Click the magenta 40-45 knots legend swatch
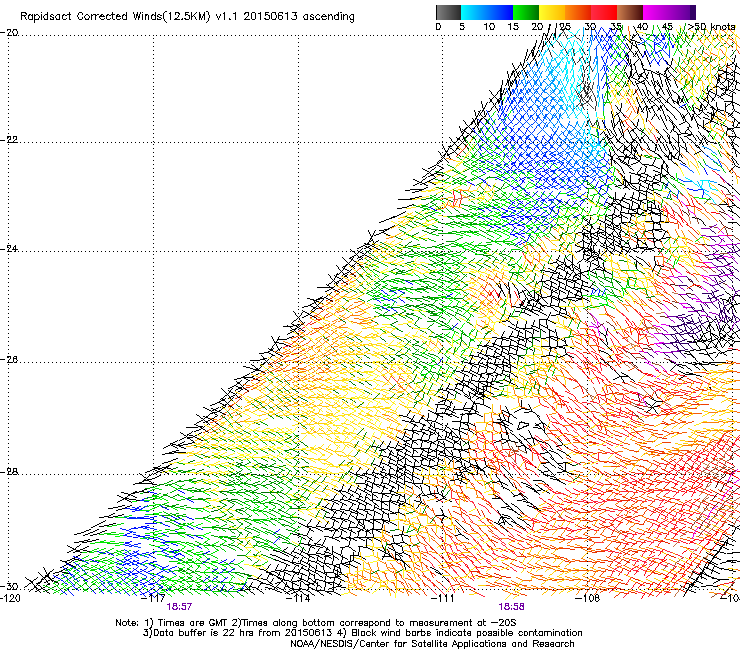 coord(656,12)
